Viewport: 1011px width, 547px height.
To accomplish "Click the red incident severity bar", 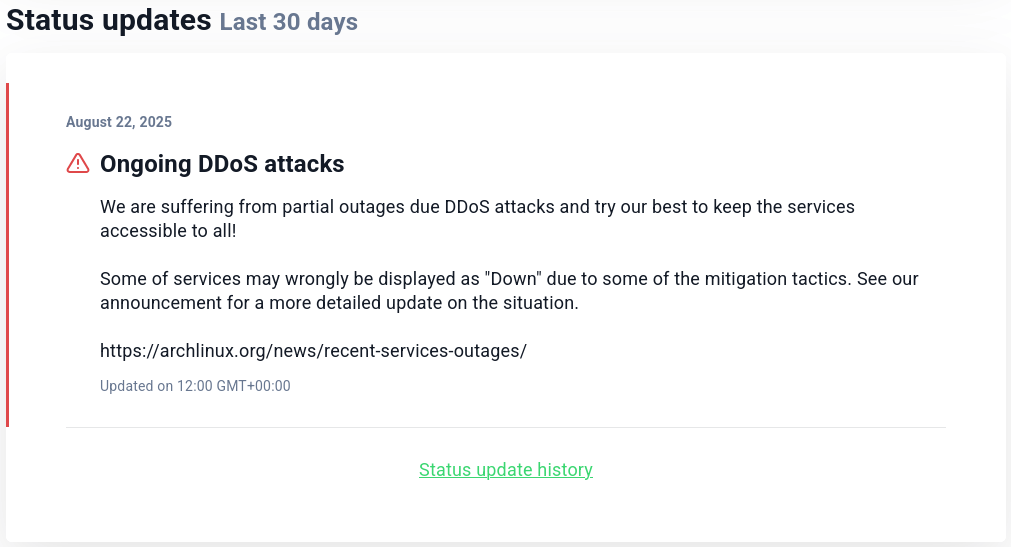I will [x=7, y=255].
